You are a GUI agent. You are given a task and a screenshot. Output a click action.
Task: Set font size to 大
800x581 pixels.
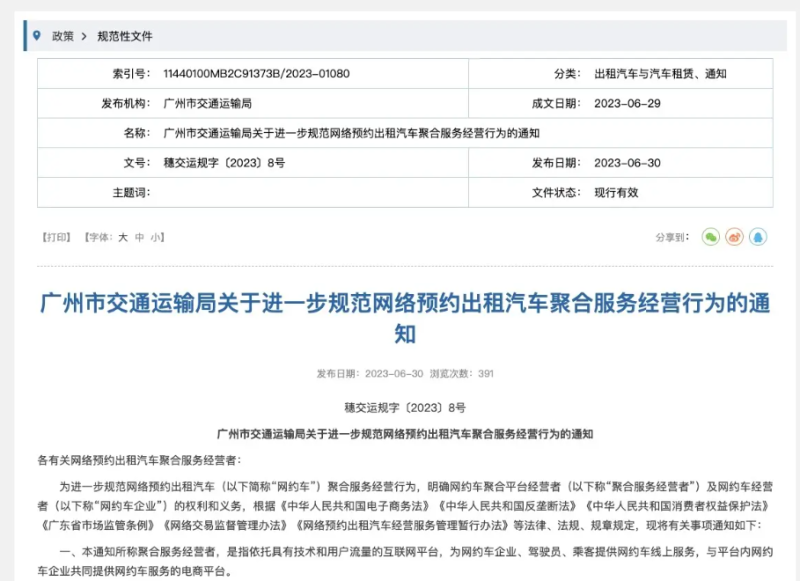tap(123, 237)
